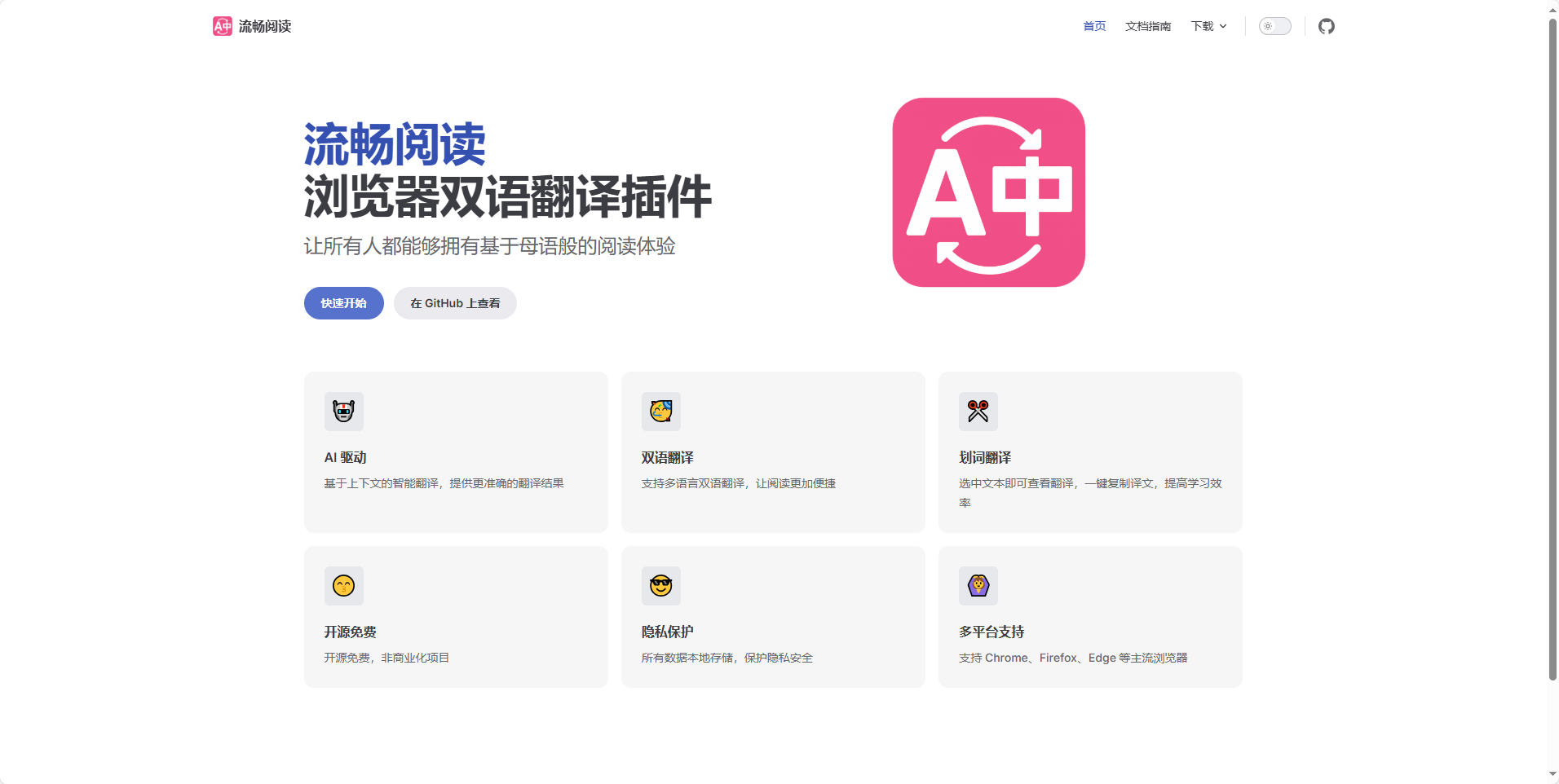Click the robot icon on AI 驱动 card
Image resolution: width=1559 pixels, height=784 pixels.
point(343,412)
